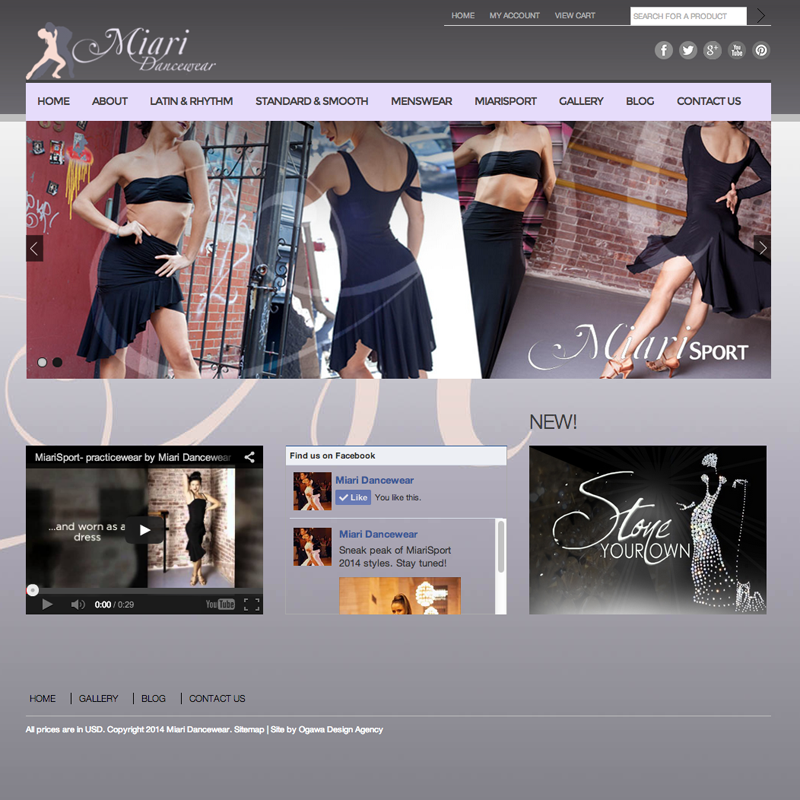This screenshot has height=800, width=800.
Task: Click the Facebook feed scrollbar
Action: point(501,546)
